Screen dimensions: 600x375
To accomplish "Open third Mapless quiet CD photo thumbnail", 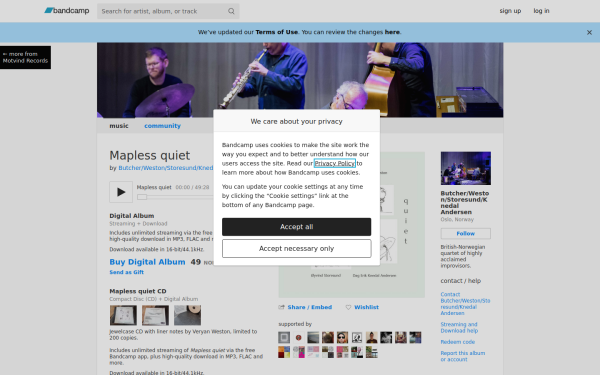I will click(188, 315).
